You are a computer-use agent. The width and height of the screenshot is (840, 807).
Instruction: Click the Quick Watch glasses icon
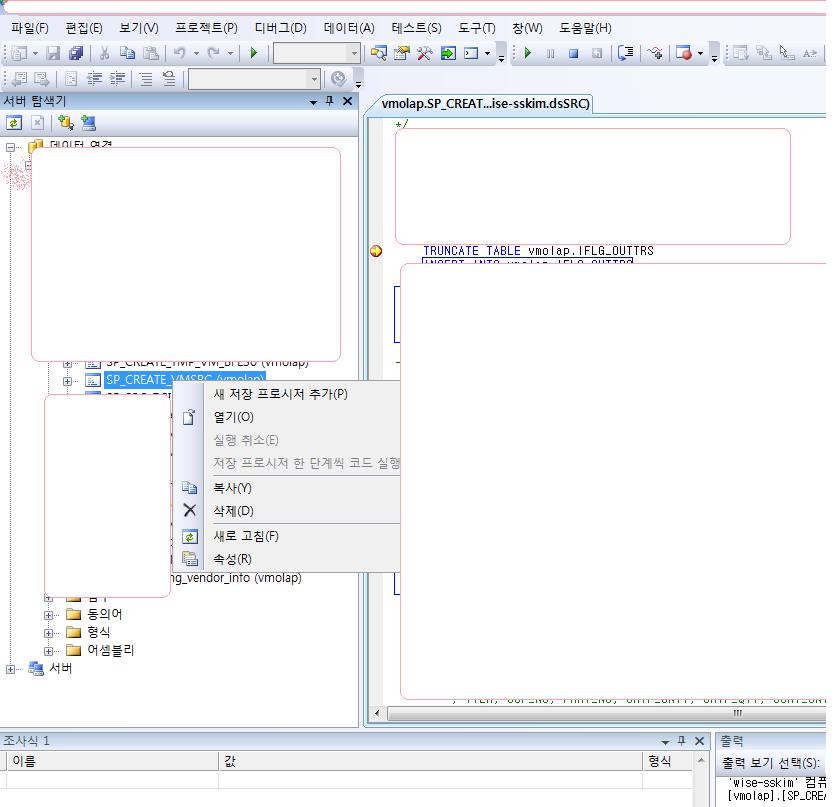click(655, 53)
